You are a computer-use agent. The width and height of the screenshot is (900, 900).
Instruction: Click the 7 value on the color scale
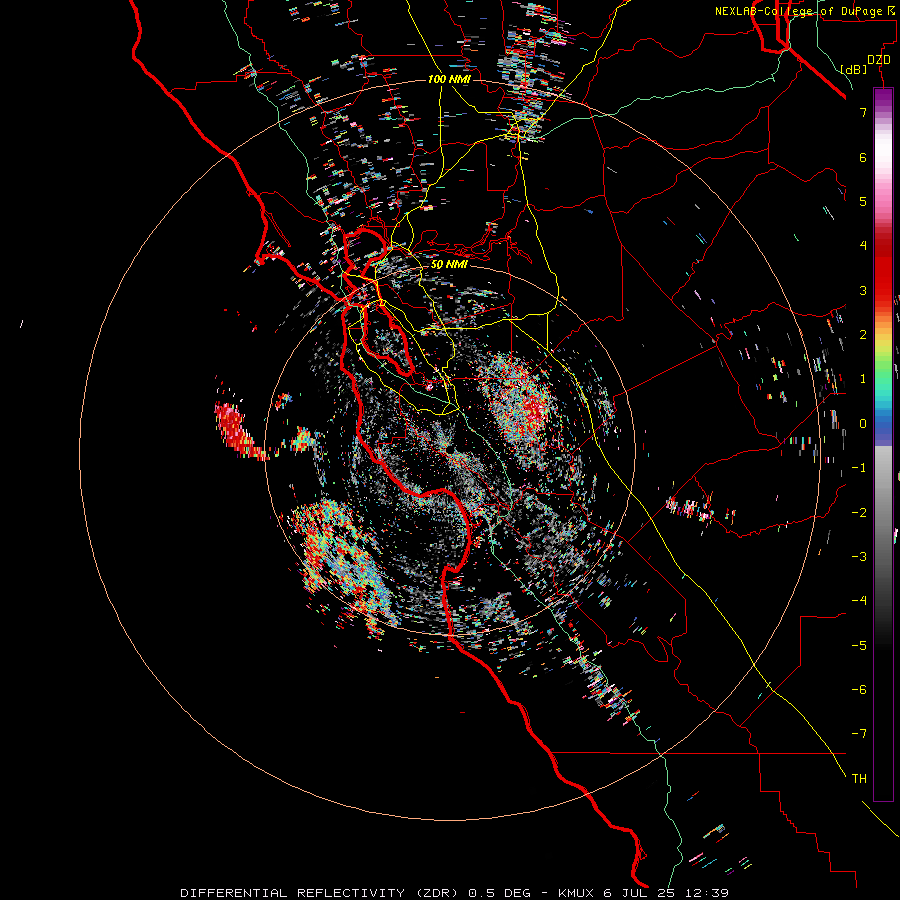point(863,112)
